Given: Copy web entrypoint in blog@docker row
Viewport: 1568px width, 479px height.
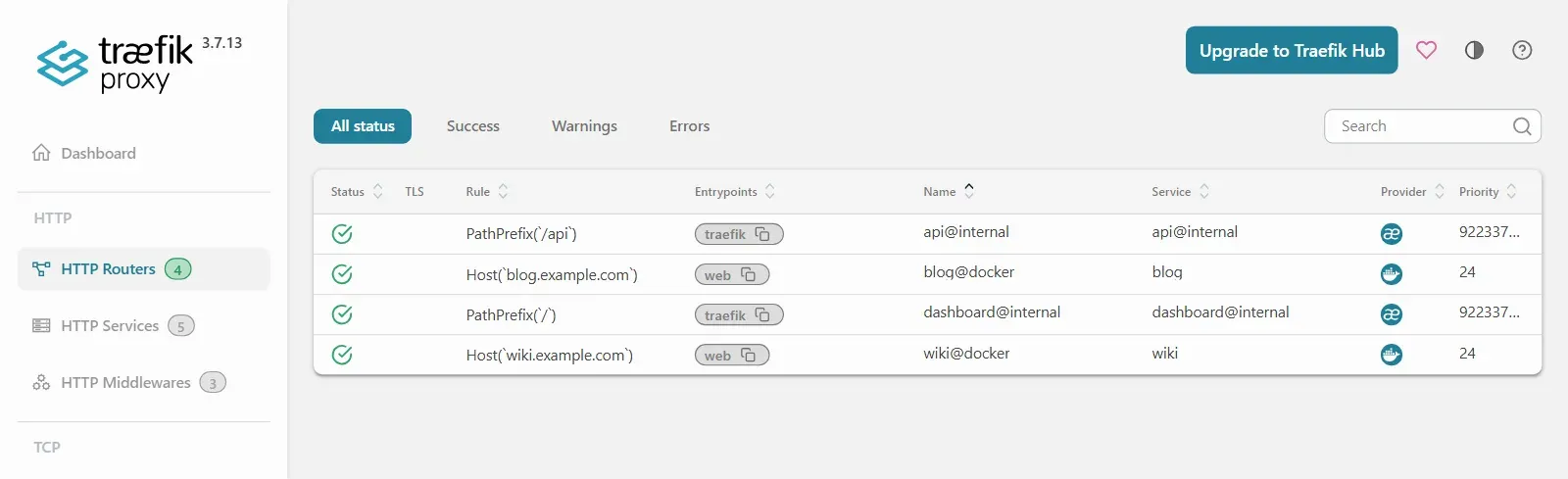Looking at the screenshot, I should click(749, 274).
